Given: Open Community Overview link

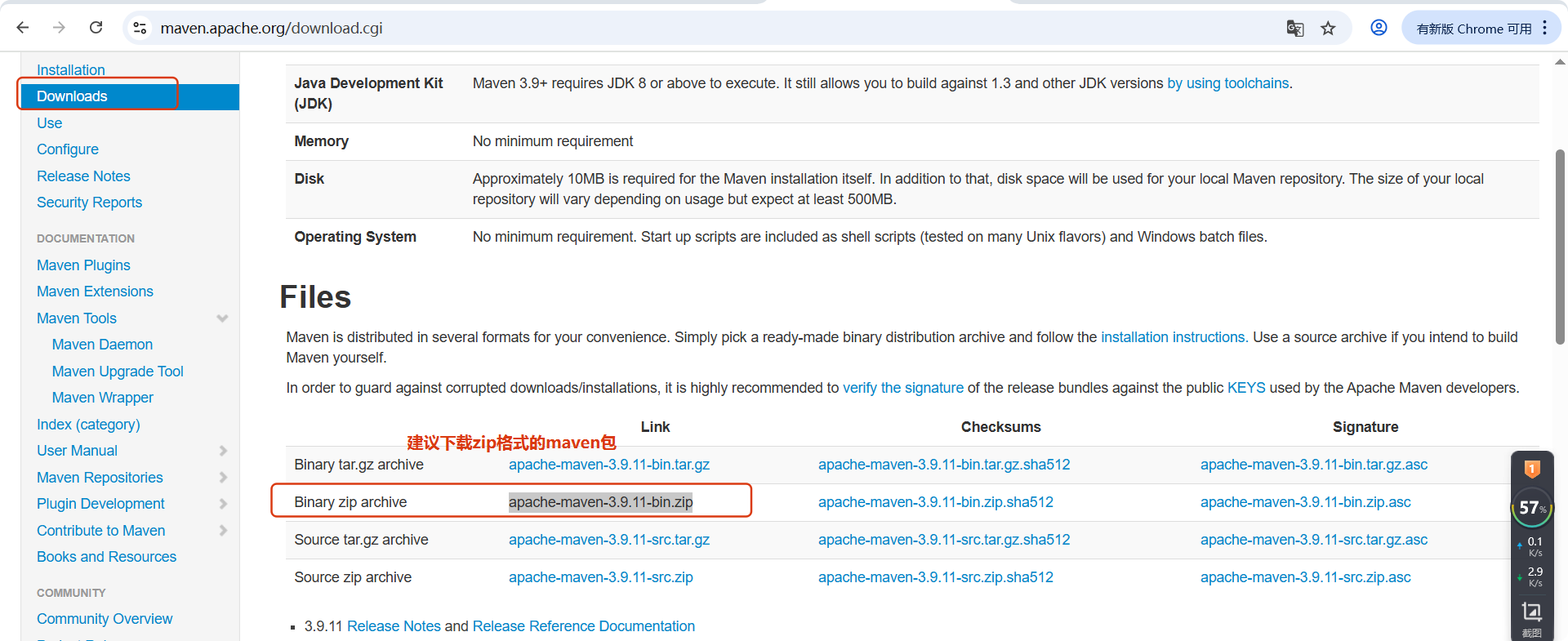Looking at the screenshot, I should pyautogui.click(x=105, y=619).
